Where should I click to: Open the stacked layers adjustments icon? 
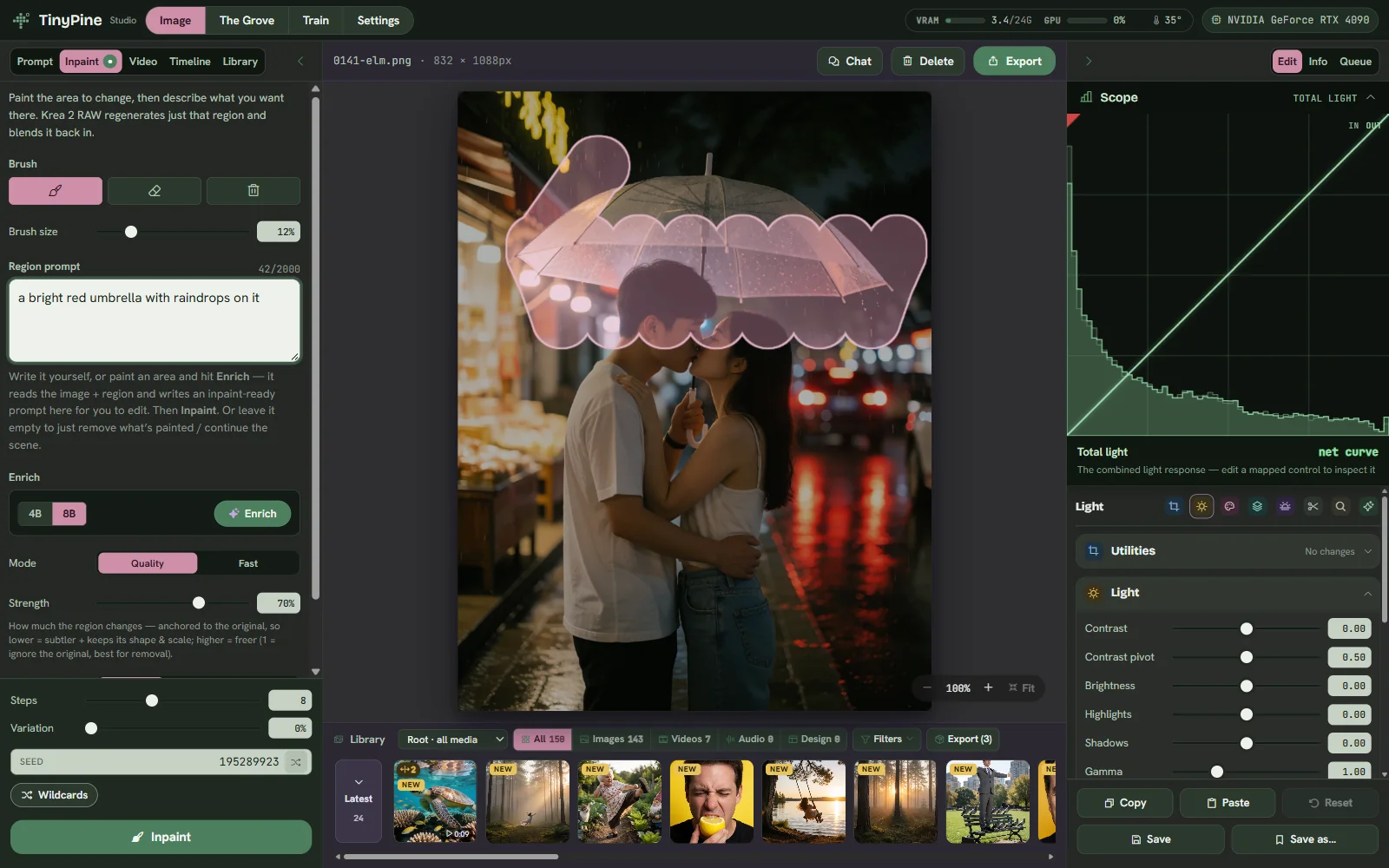(1257, 507)
